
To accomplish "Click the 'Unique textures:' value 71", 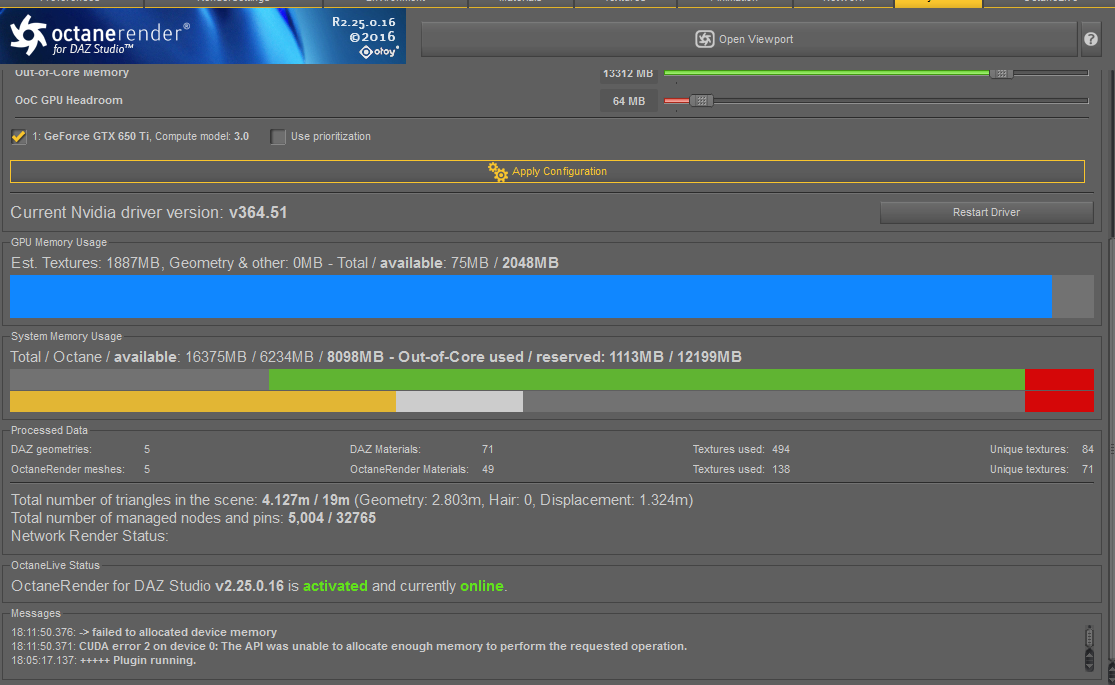I will coord(1087,469).
